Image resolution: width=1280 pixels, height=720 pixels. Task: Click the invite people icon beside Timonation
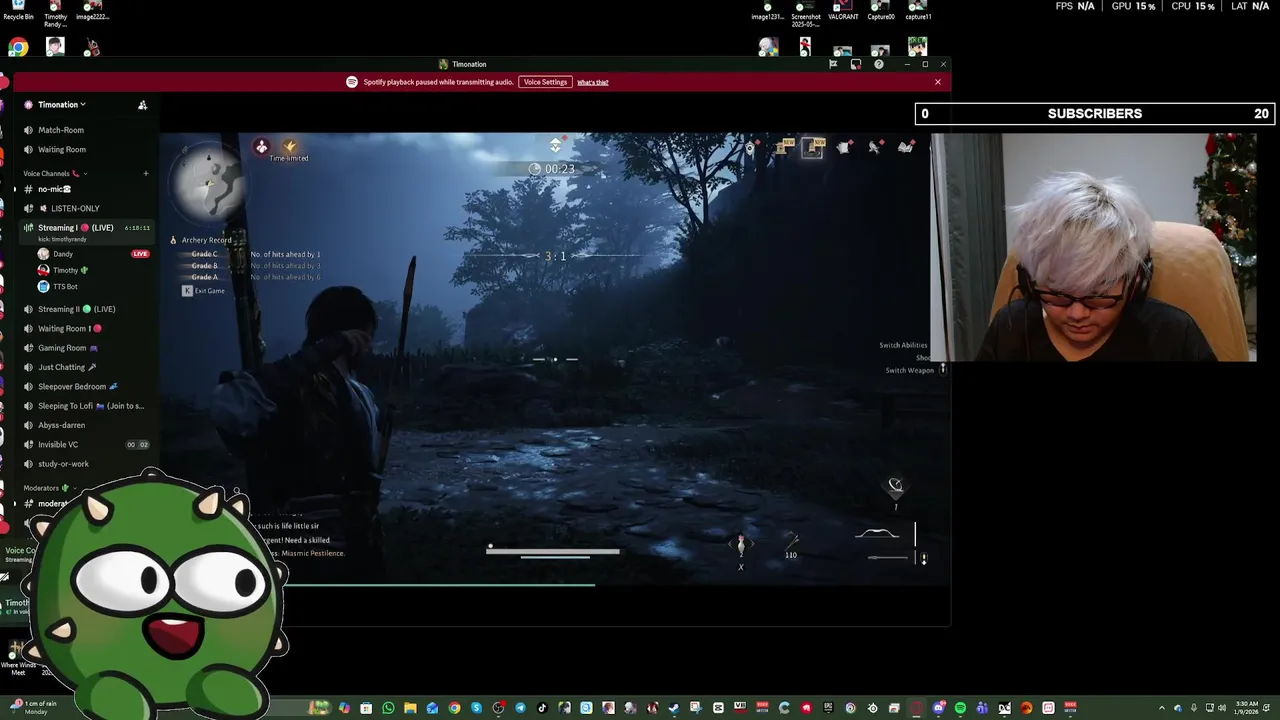[x=142, y=105]
